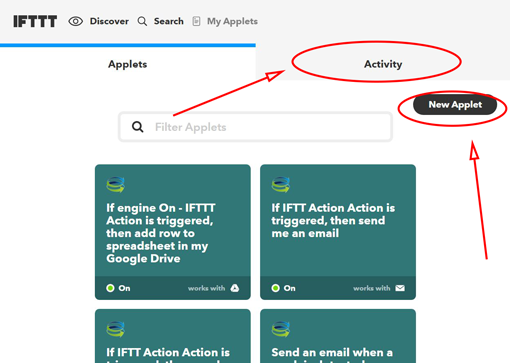Click into the Filter Applets field

point(255,127)
